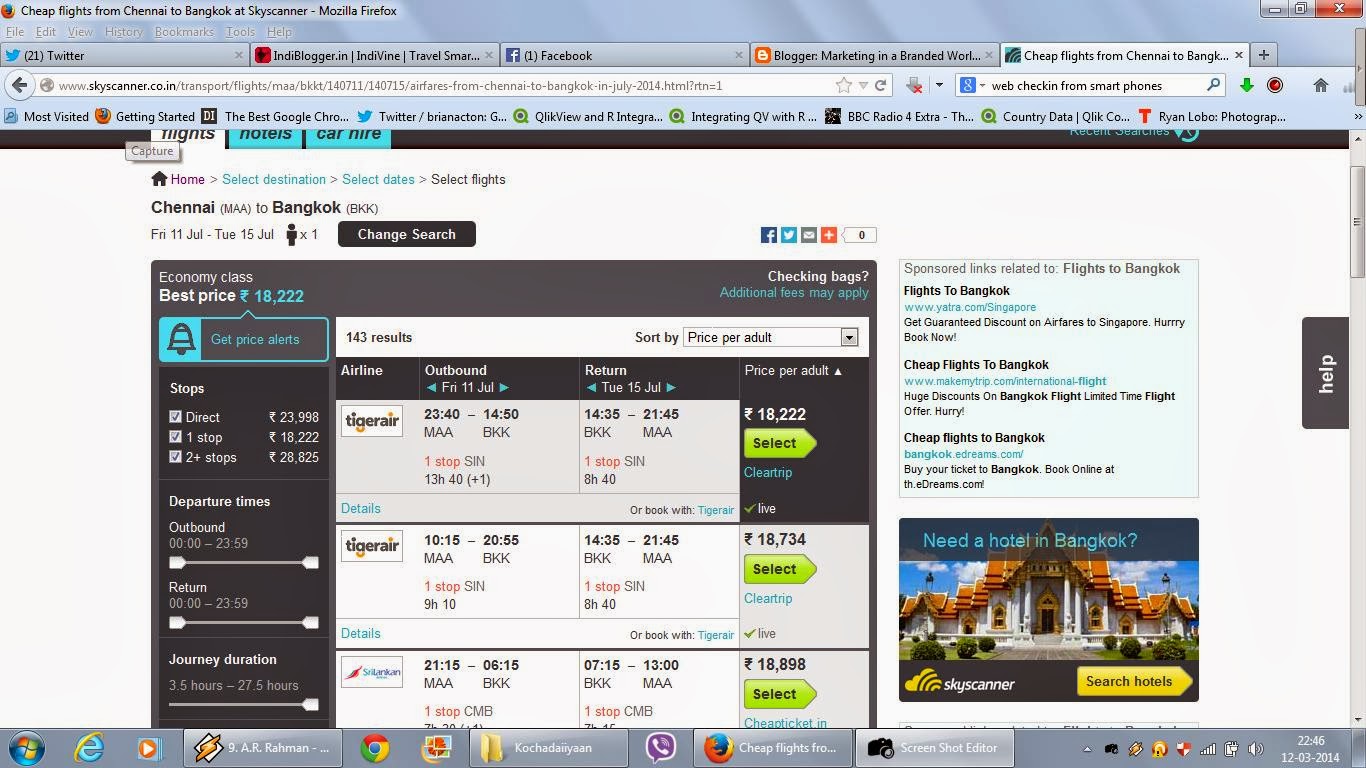Uncheck the 1 stop filter
1366x768 pixels.
click(x=176, y=437)
